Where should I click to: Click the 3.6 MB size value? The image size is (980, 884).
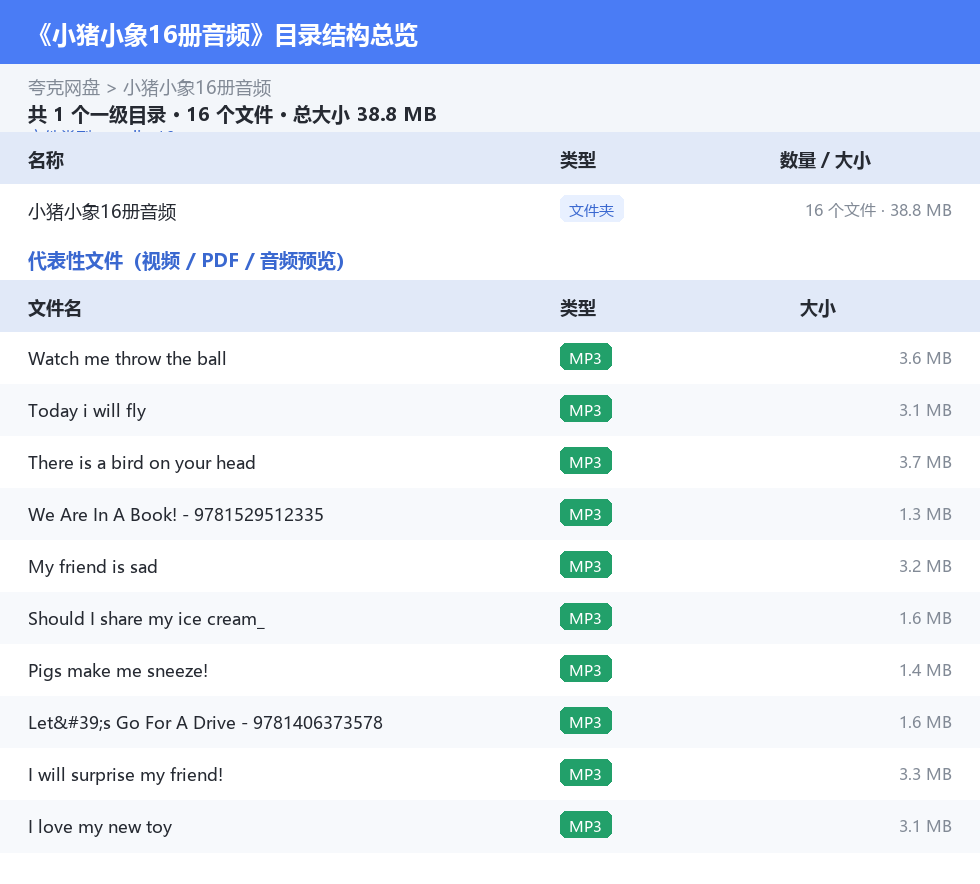[925, 358]
